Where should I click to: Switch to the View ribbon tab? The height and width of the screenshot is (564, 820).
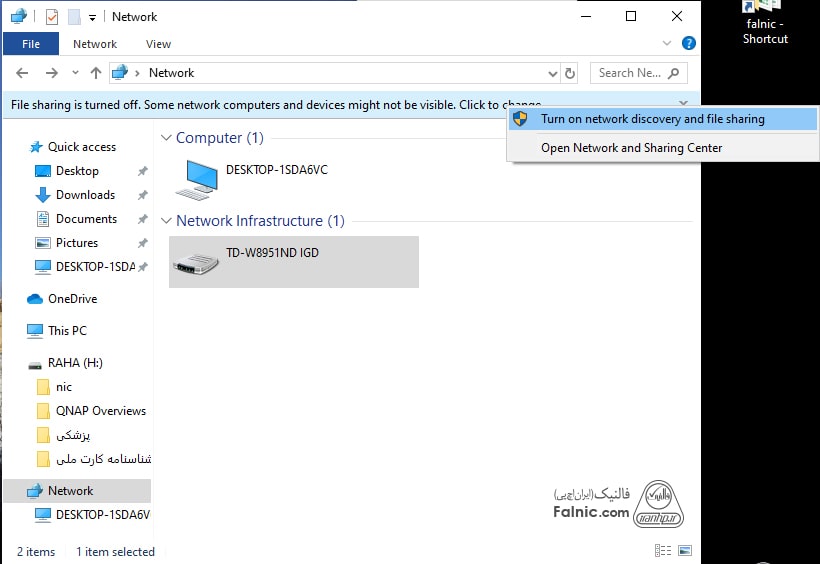pyautogui.click(x=158, y=44)
